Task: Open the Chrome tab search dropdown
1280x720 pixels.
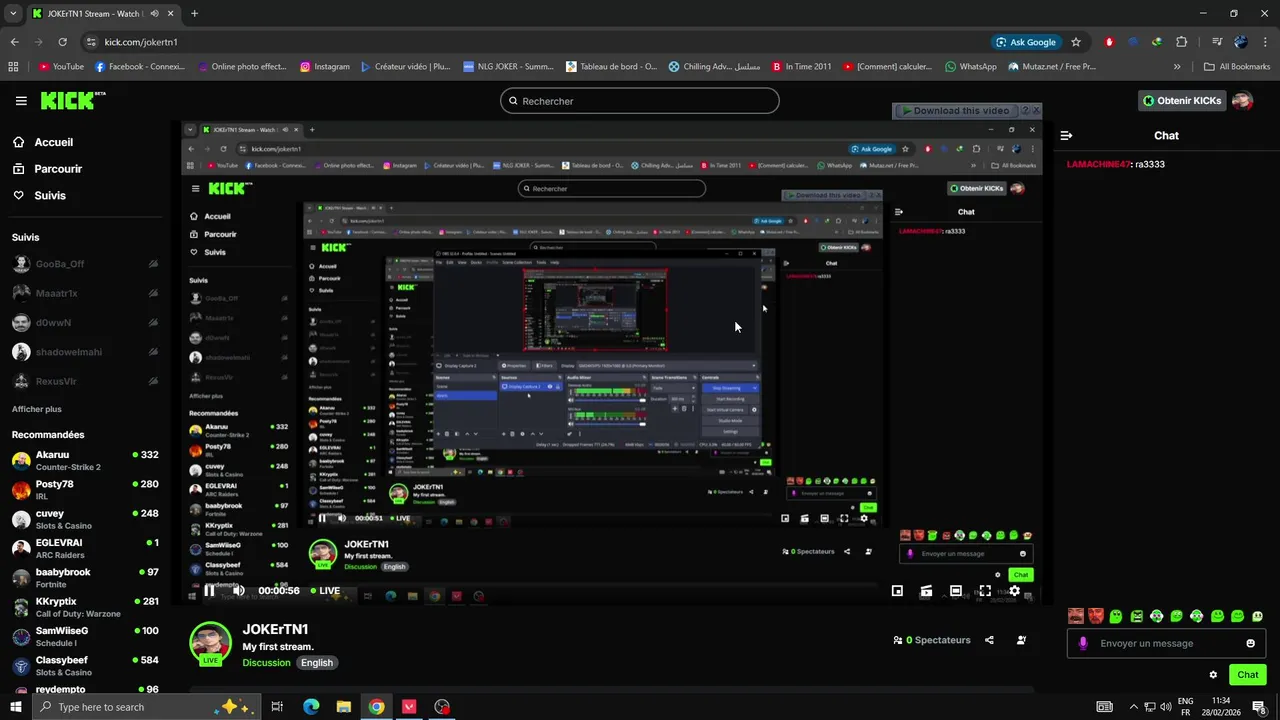Action: (x=13, y=13)
